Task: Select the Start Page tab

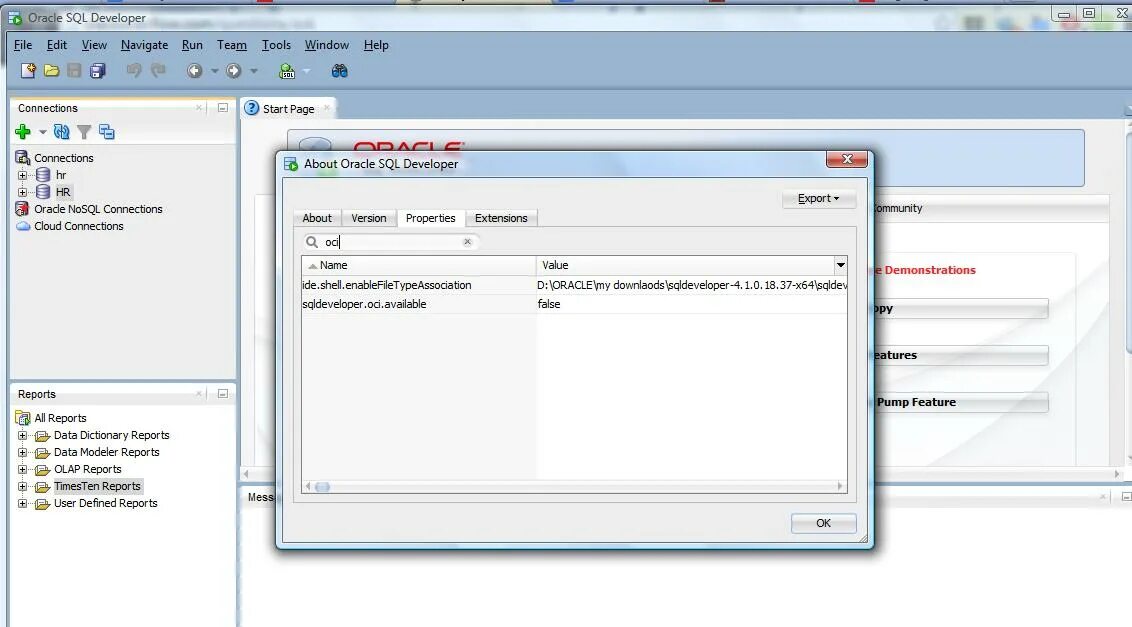Action: pos(288,109)
